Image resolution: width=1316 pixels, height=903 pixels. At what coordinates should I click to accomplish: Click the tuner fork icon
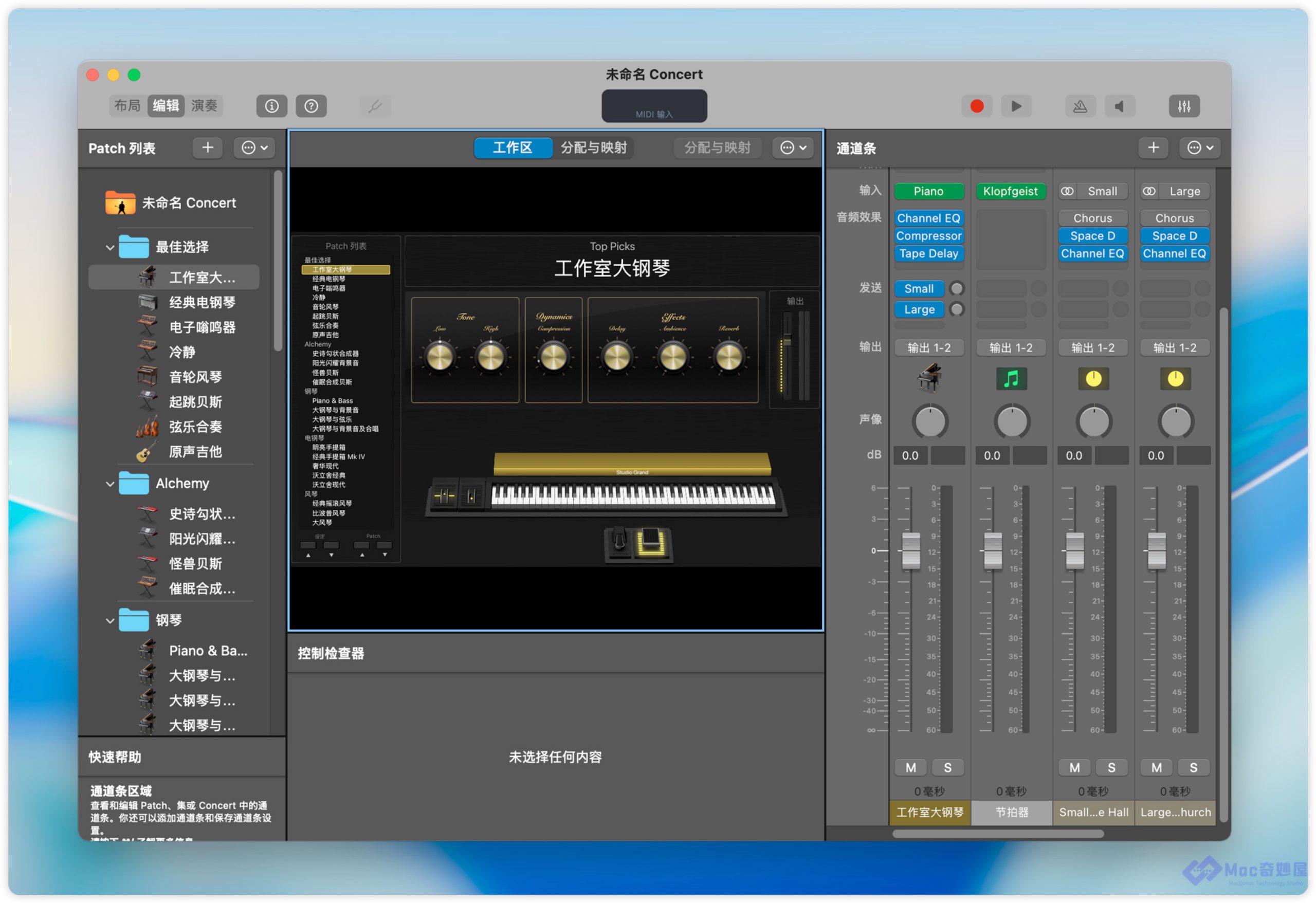[375, 106]
